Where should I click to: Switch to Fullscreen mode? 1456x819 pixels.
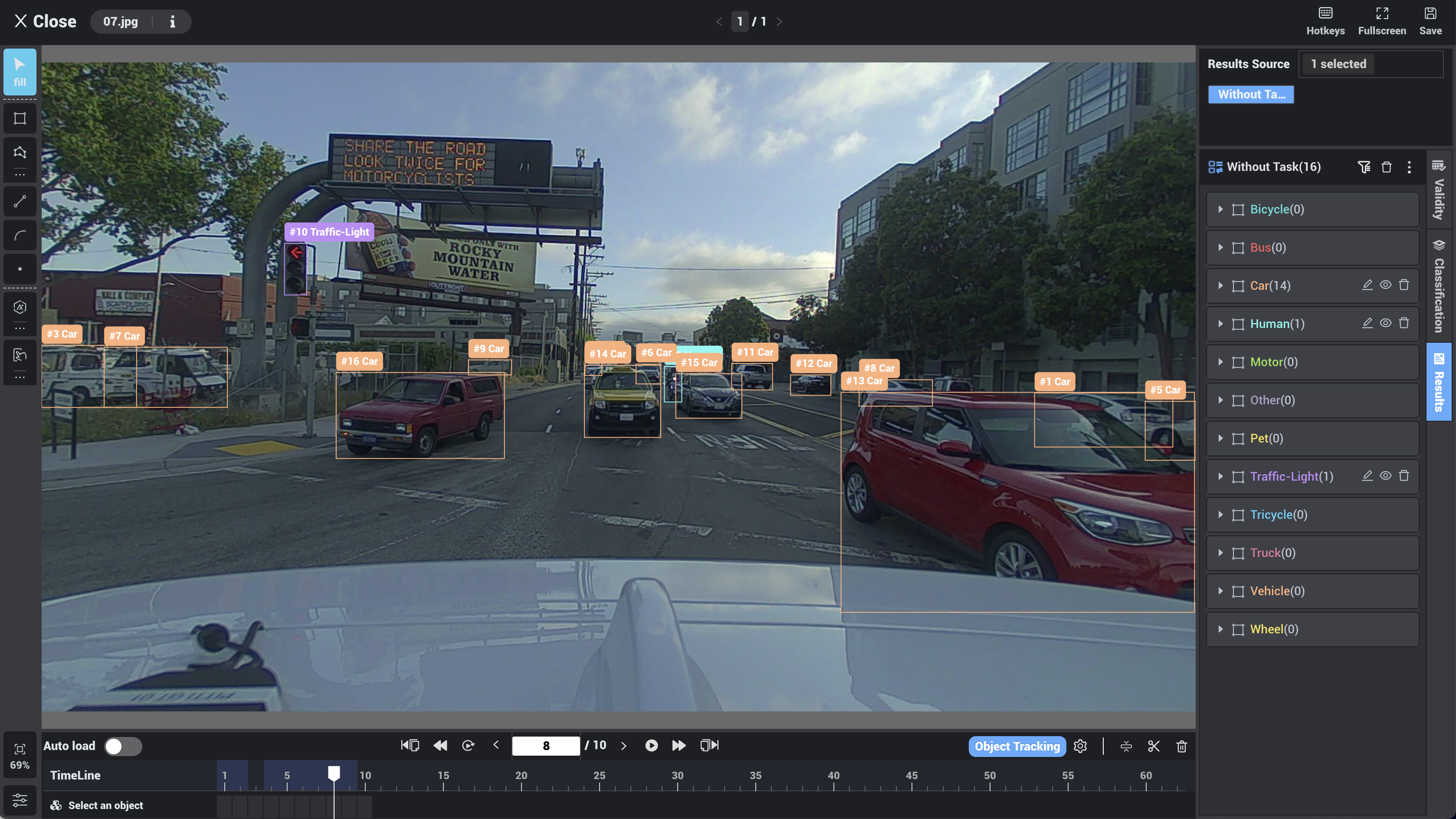coord(1382,22)
